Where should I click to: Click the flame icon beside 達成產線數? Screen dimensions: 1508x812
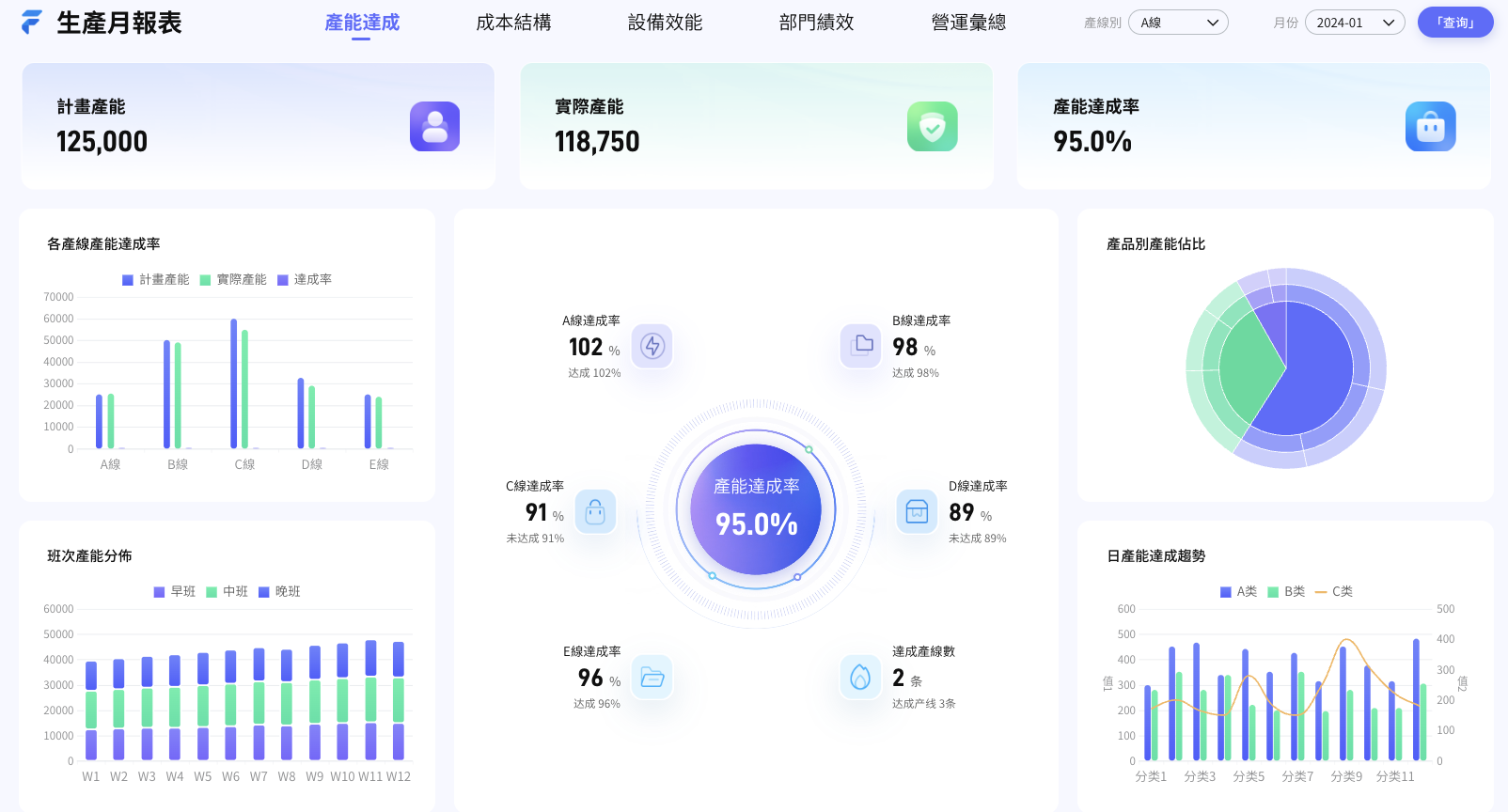pyautogui.click(x=860, y=677)
